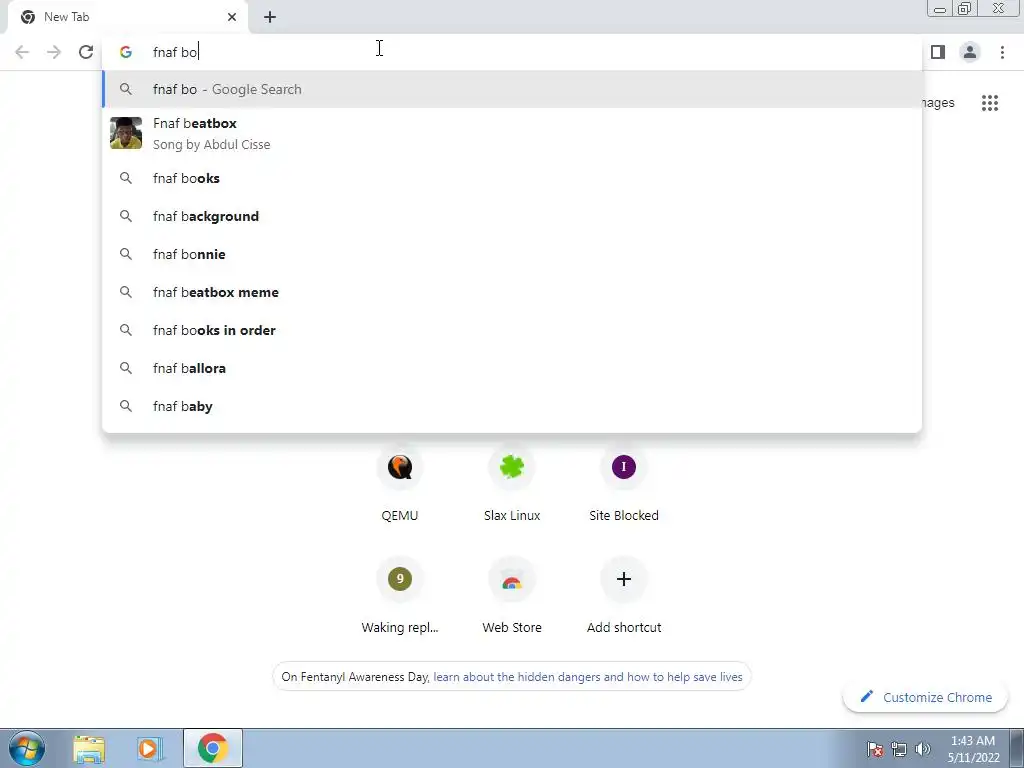Select the 'fnaf books' suggestion
This screenshot has height=768, width=1024.
pos(513,178)
